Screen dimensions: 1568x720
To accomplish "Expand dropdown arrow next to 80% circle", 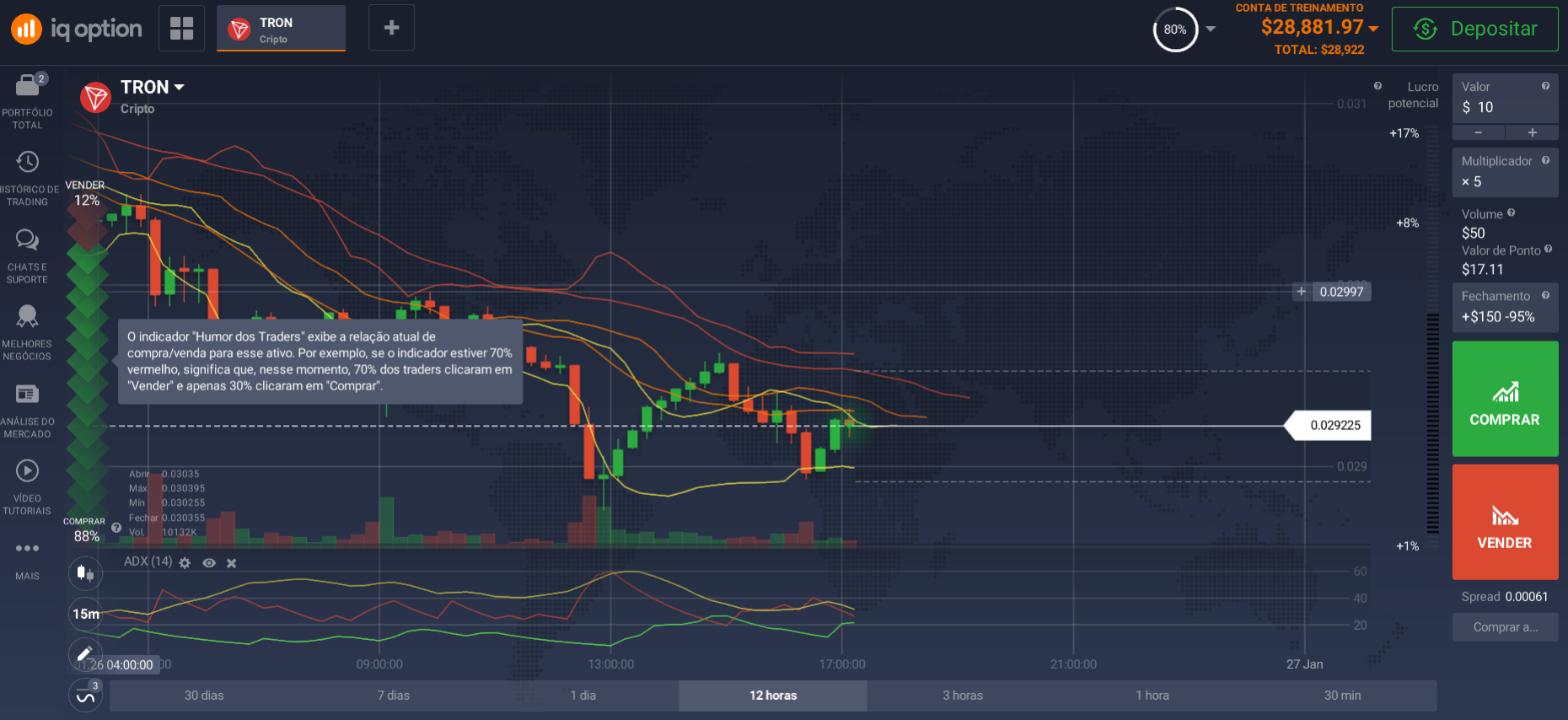I will (1211, 29).
